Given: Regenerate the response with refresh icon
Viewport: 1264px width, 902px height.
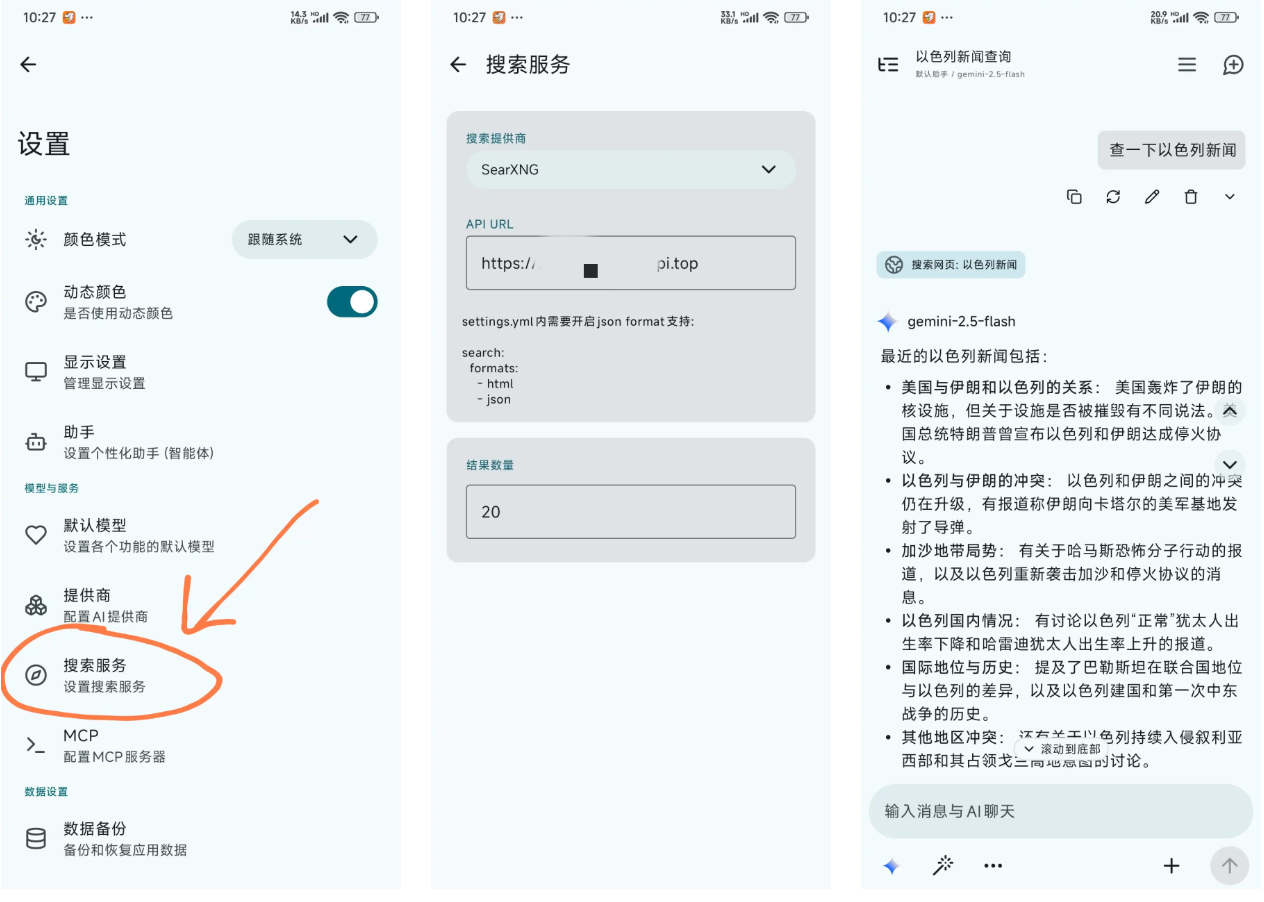Looking at the screenshot, I should [x=1113, y=197].
